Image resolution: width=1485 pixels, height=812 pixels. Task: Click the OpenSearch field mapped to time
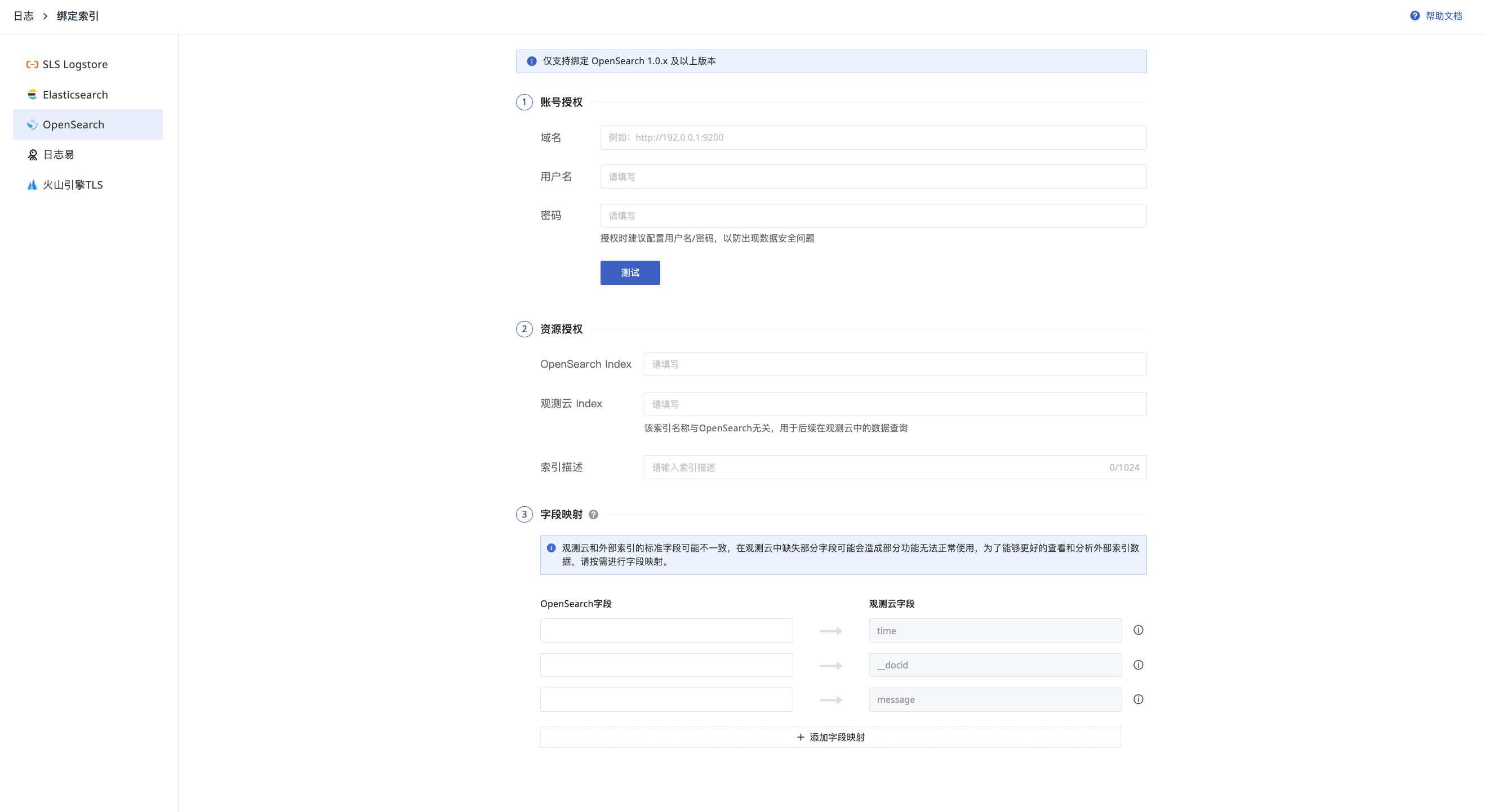tap(666, 630)
